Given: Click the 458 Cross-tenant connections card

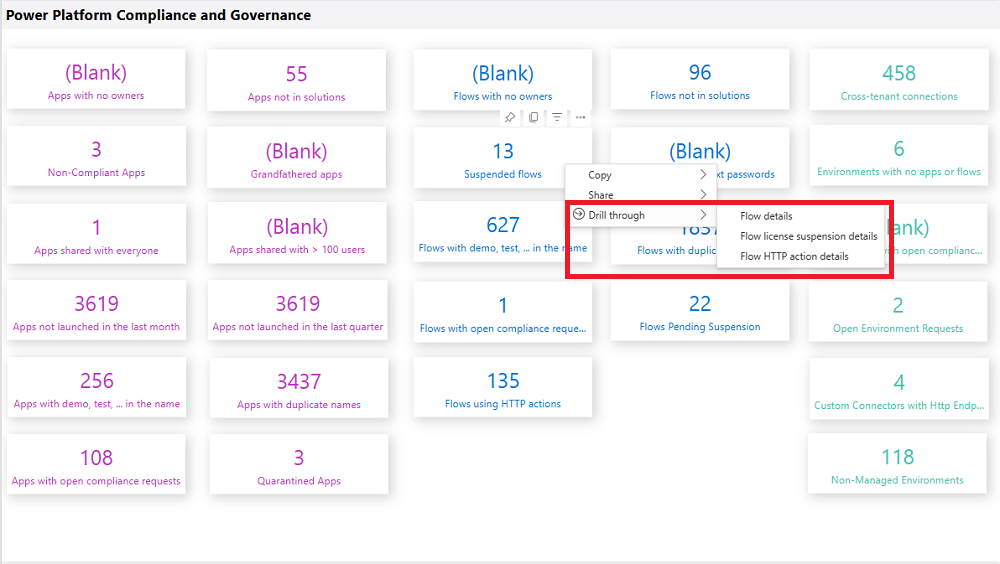Looking at the screenshot, I should tap(899, 80).
